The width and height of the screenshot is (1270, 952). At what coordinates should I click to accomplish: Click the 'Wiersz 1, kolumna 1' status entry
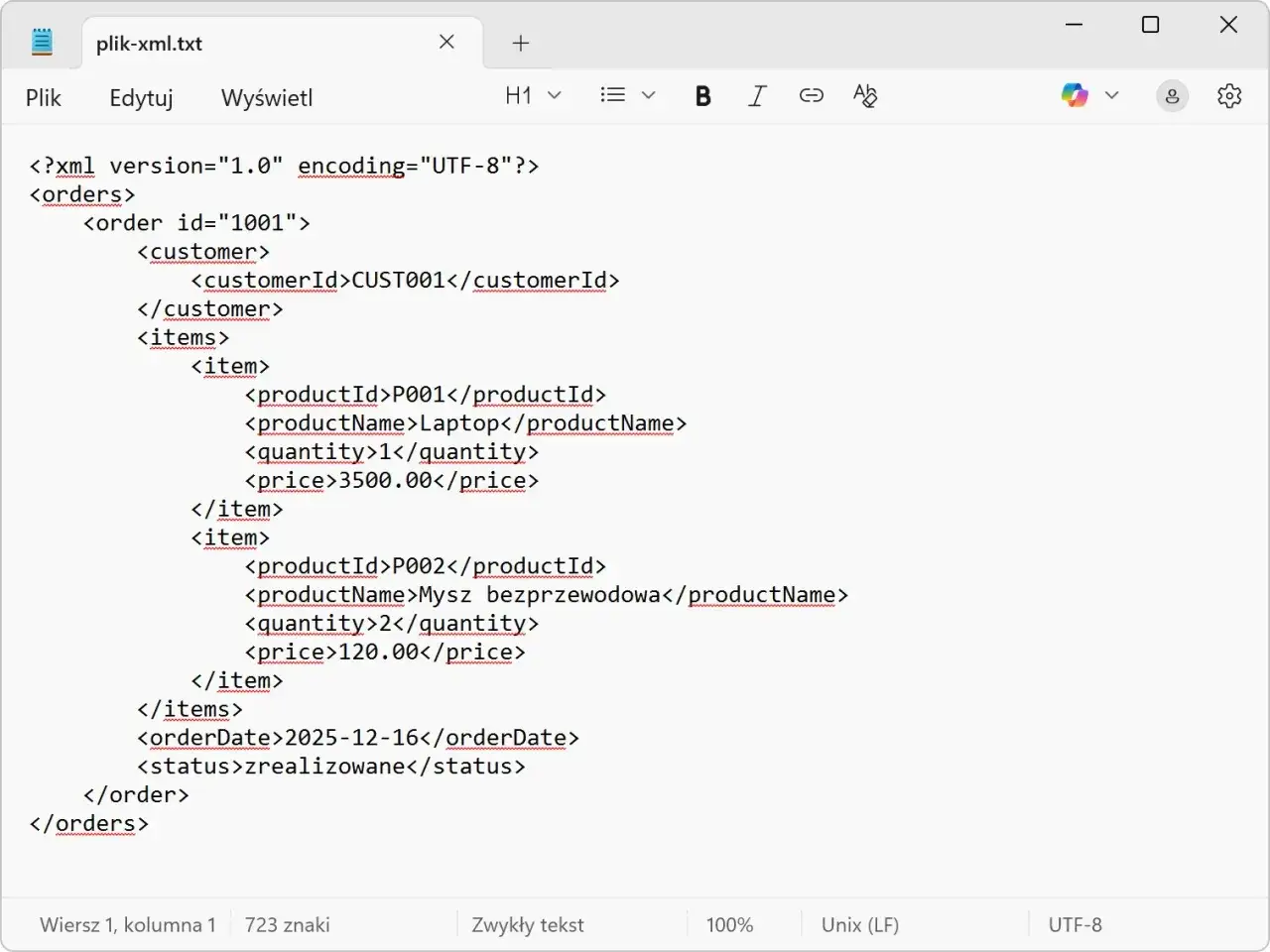[x=128, y=924]
